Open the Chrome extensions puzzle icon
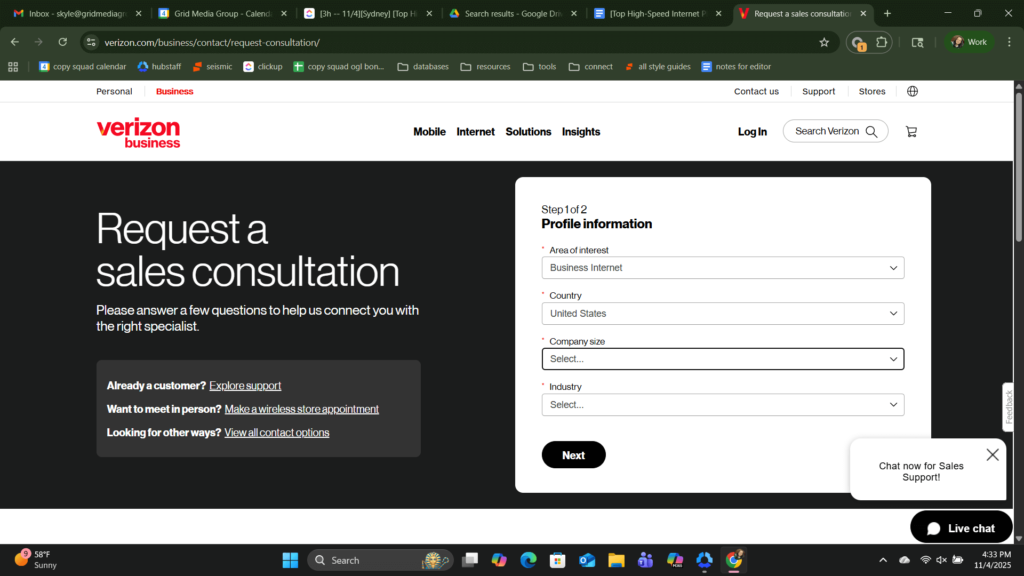This screenshot has width=1024, height=576. pos(882,42)
